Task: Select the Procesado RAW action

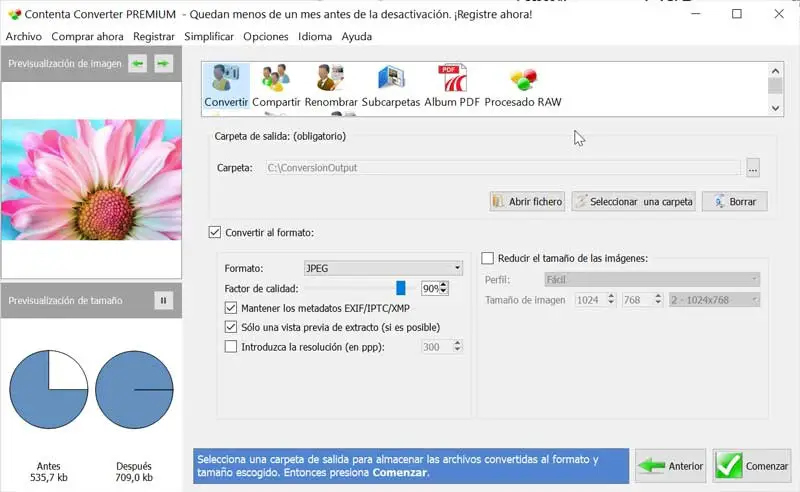Action: click(x=522, y=86)
